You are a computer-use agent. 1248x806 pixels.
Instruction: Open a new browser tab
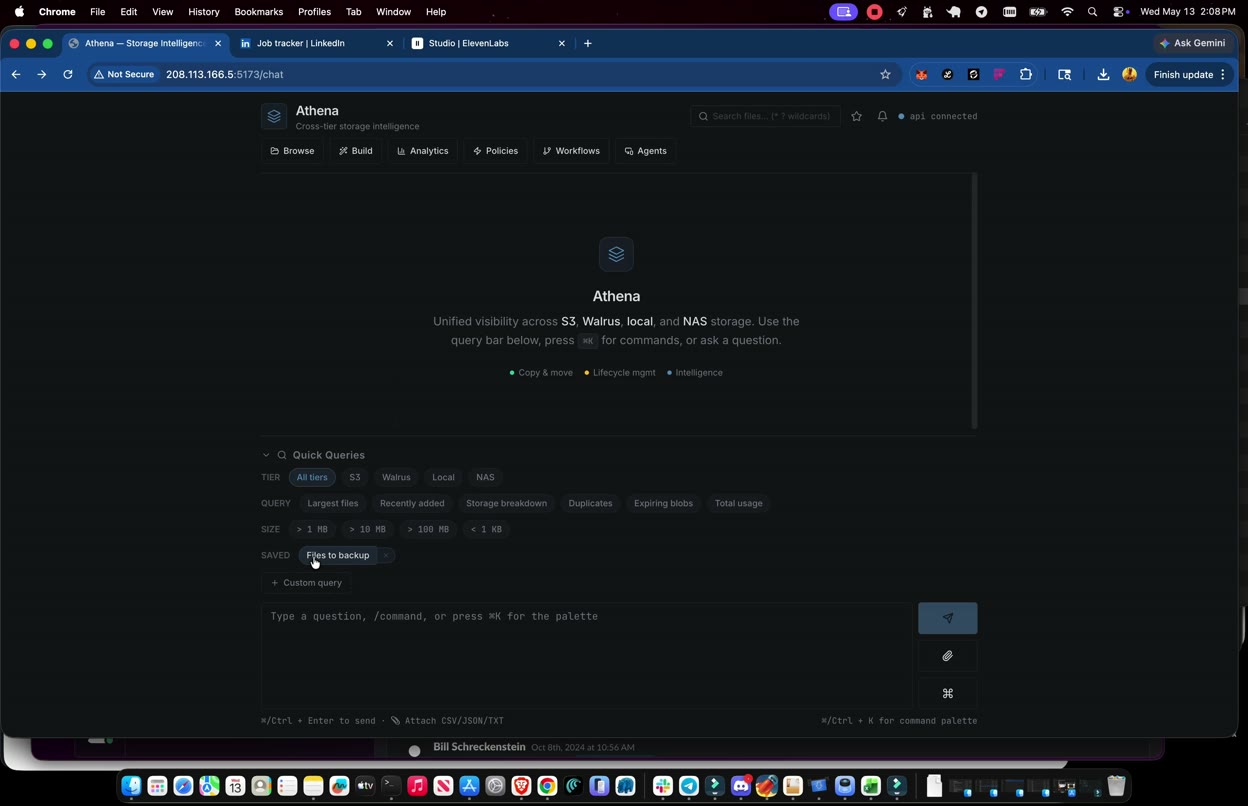pyautogui.click(x=587, y=44)
